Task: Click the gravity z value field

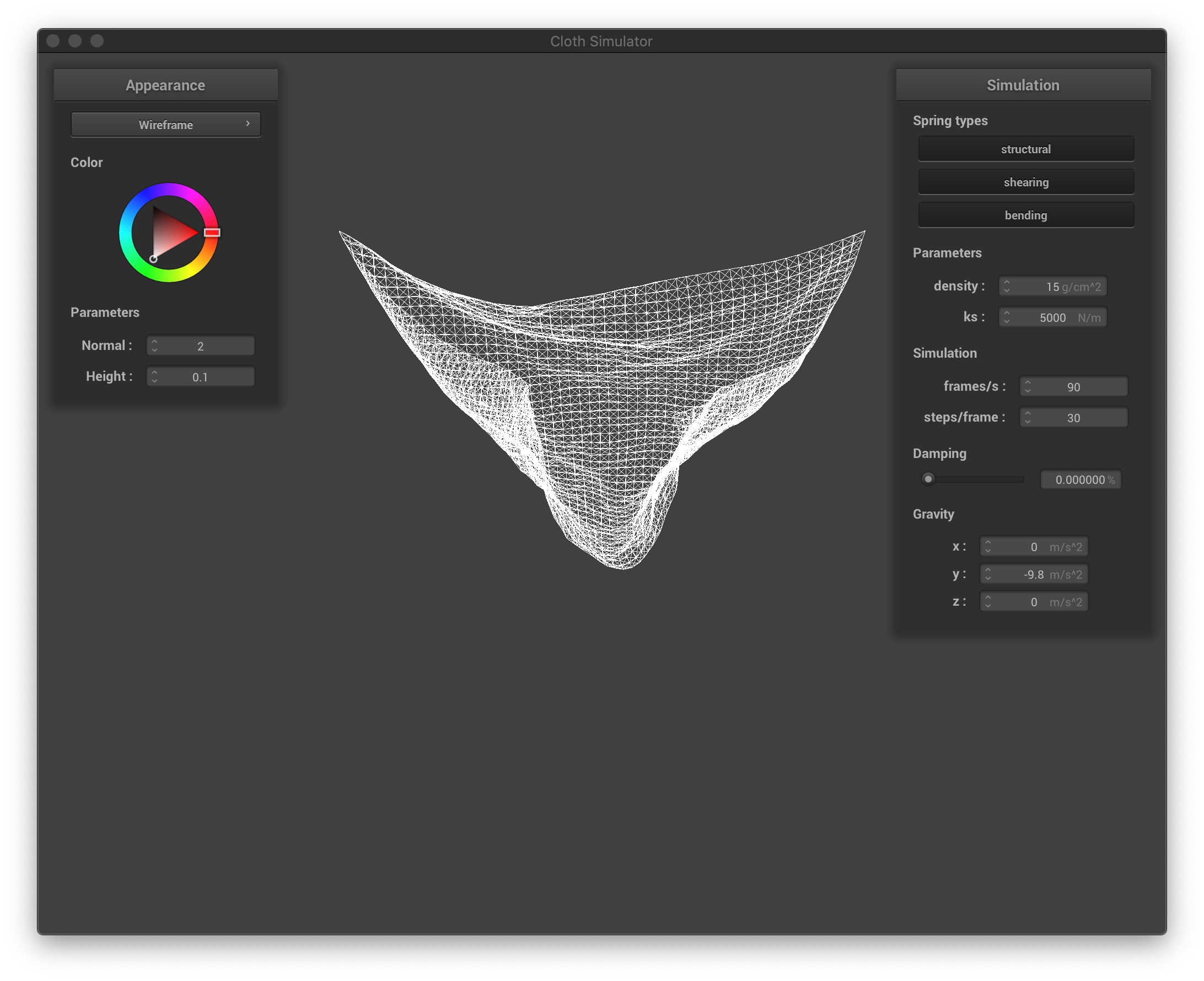Action: [x=1033, y=602]
